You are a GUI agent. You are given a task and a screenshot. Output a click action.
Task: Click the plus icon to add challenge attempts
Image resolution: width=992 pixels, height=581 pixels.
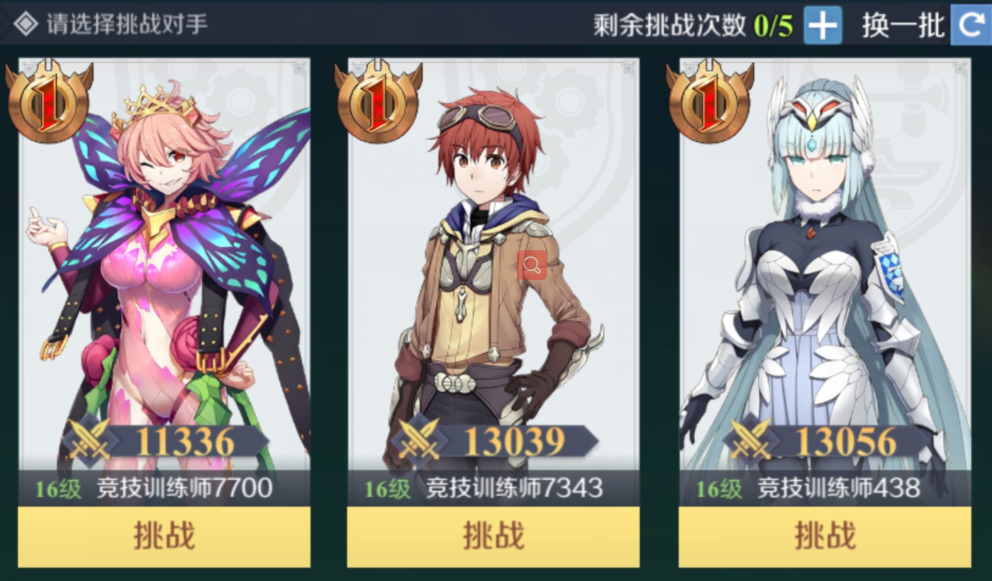click(822, 25)
